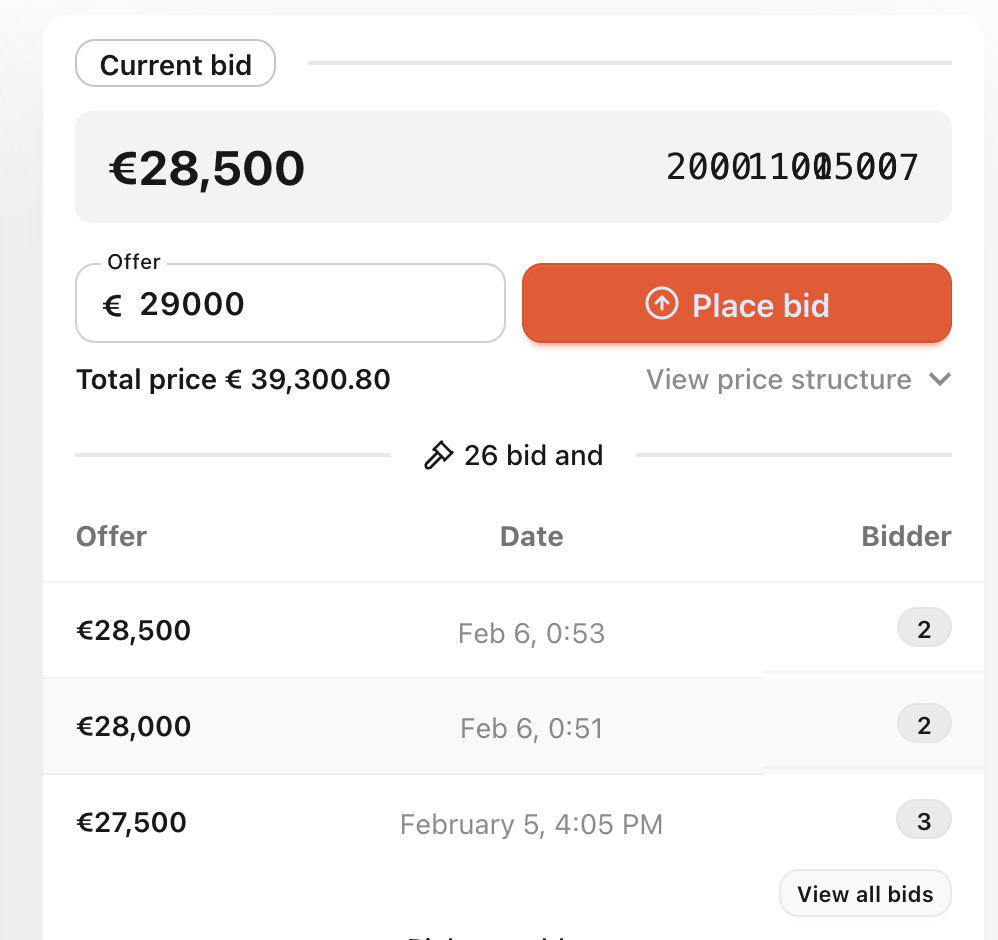998x940 pixels.
Task: Click the euro symbol in Offer field
Action: (x=112, y=305)
